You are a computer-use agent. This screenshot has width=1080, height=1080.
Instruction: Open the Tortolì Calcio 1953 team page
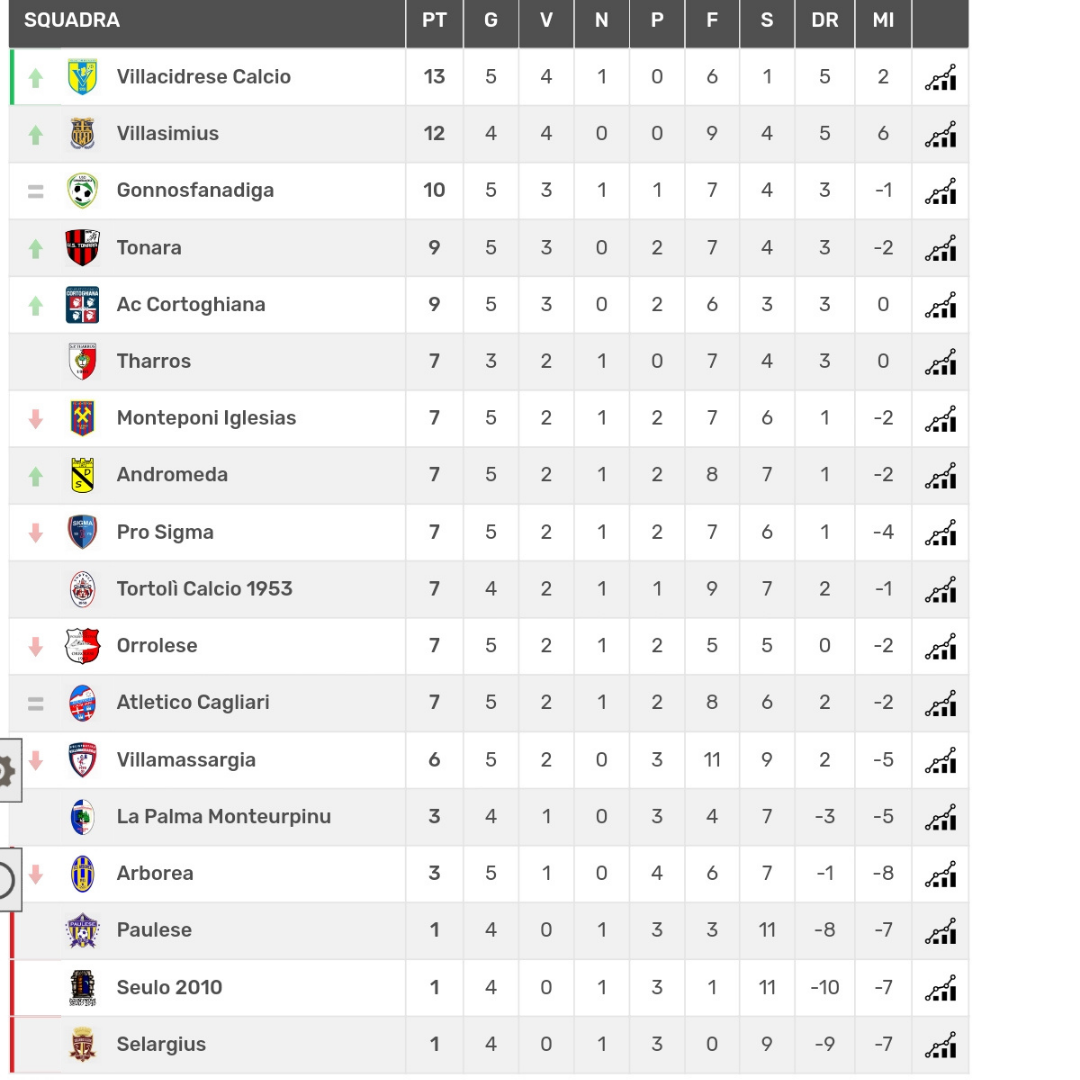(204, 589)
